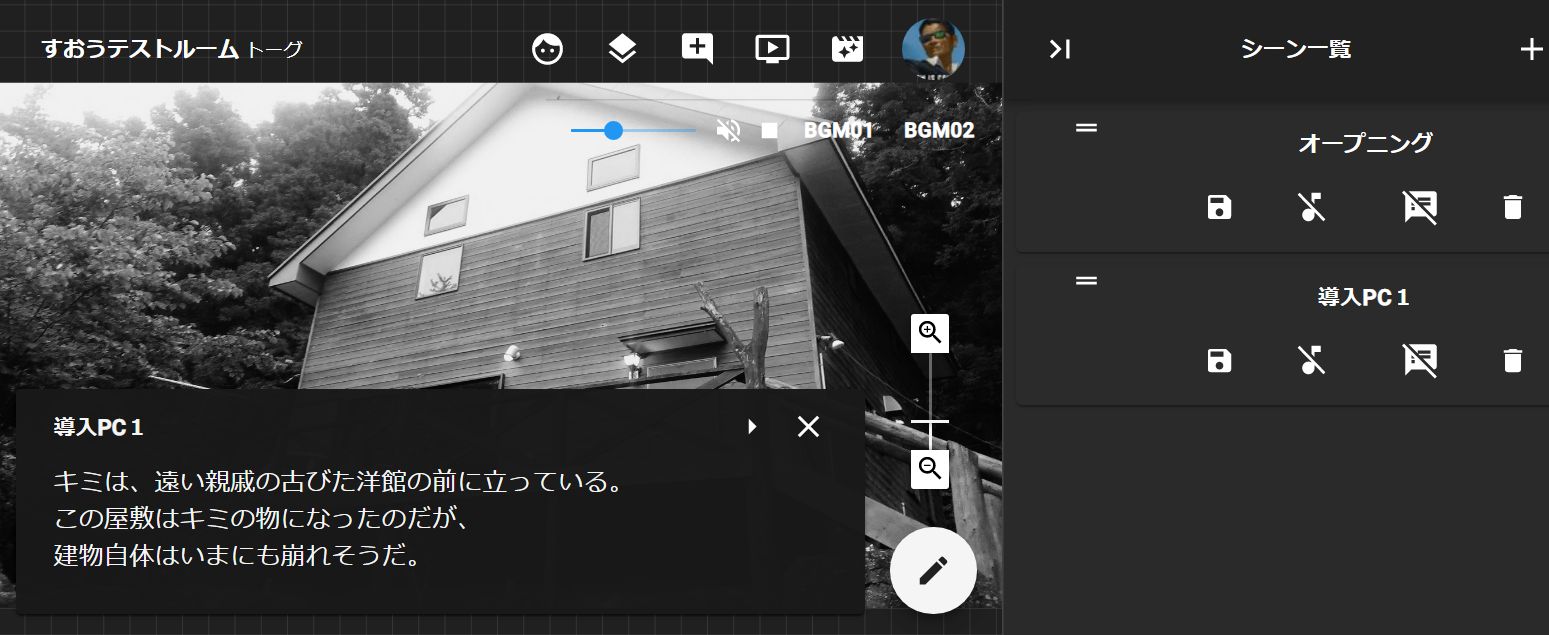The image size is (1549, 635).
Task: Collapse the scene list side panel
Action: pyautogui.click(x=1060, y=49)
